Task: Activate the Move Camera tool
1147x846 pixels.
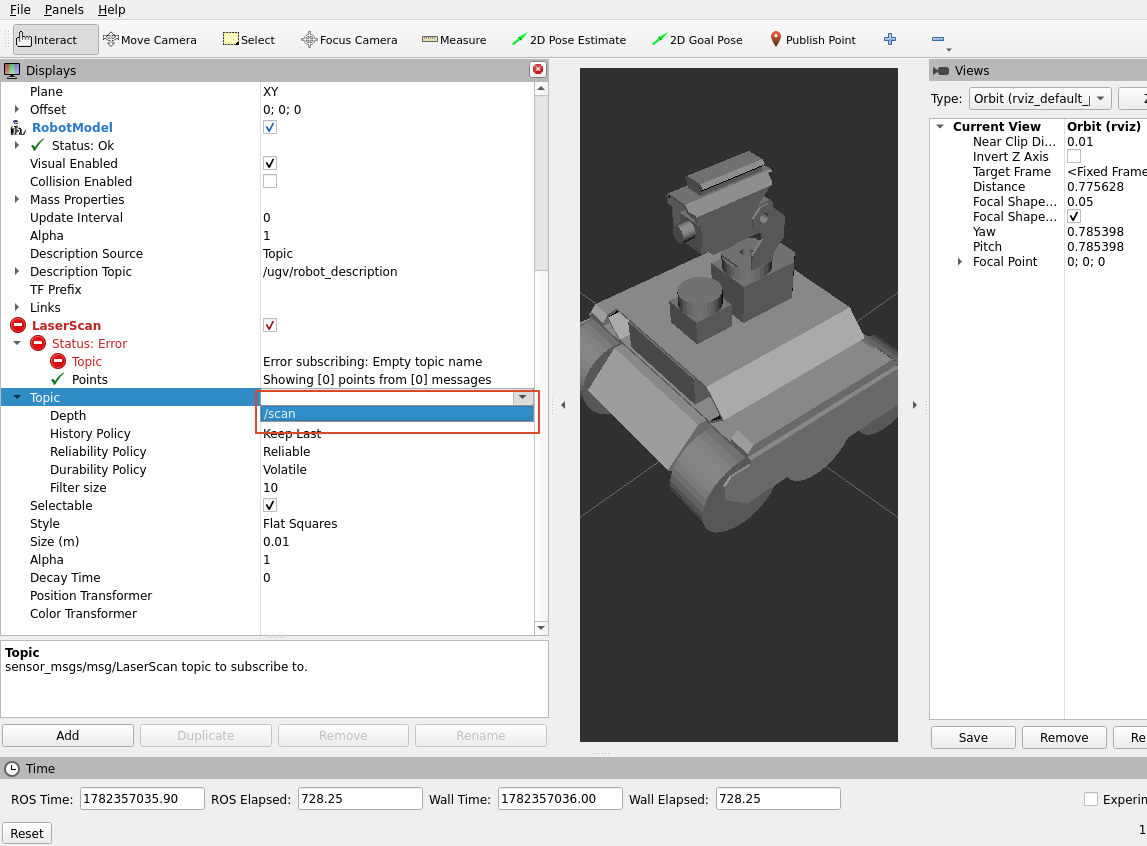Action: point(150,39)
